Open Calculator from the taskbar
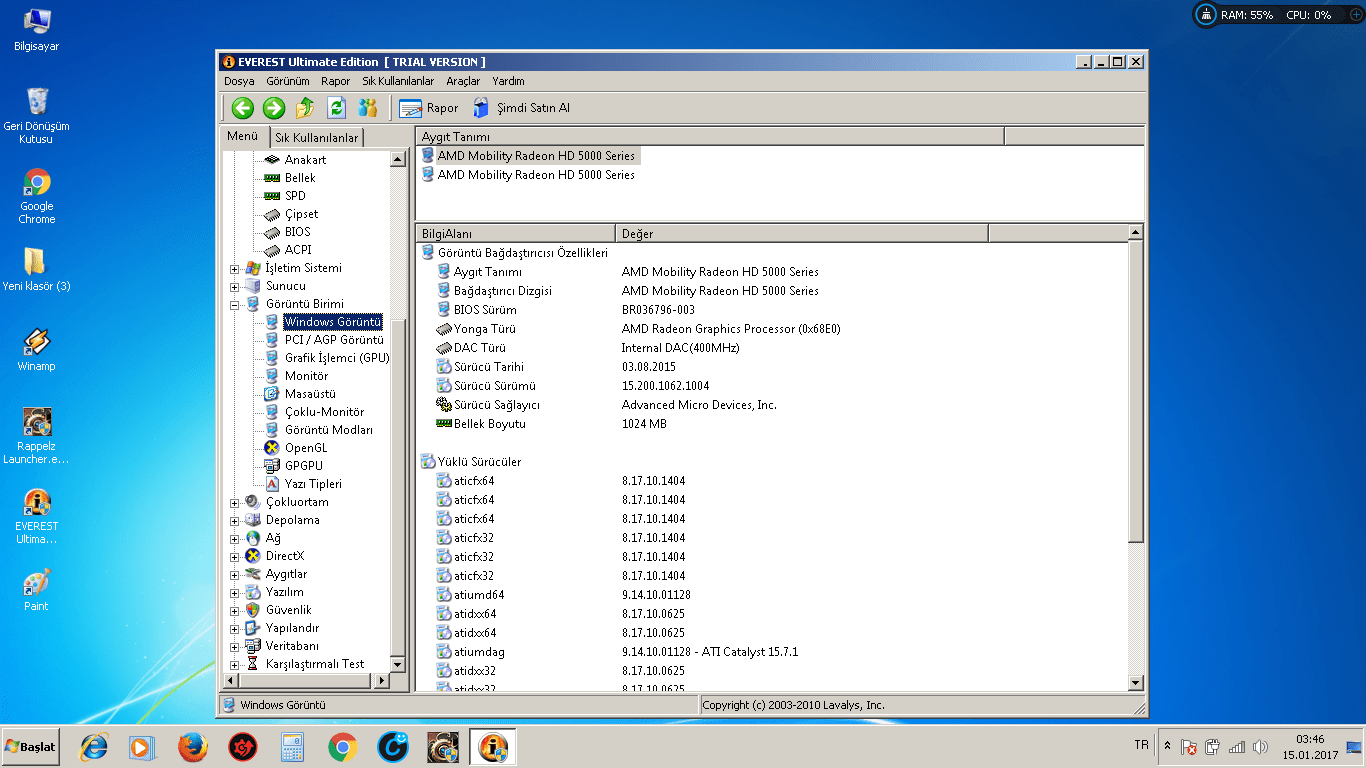 point(292,747)
